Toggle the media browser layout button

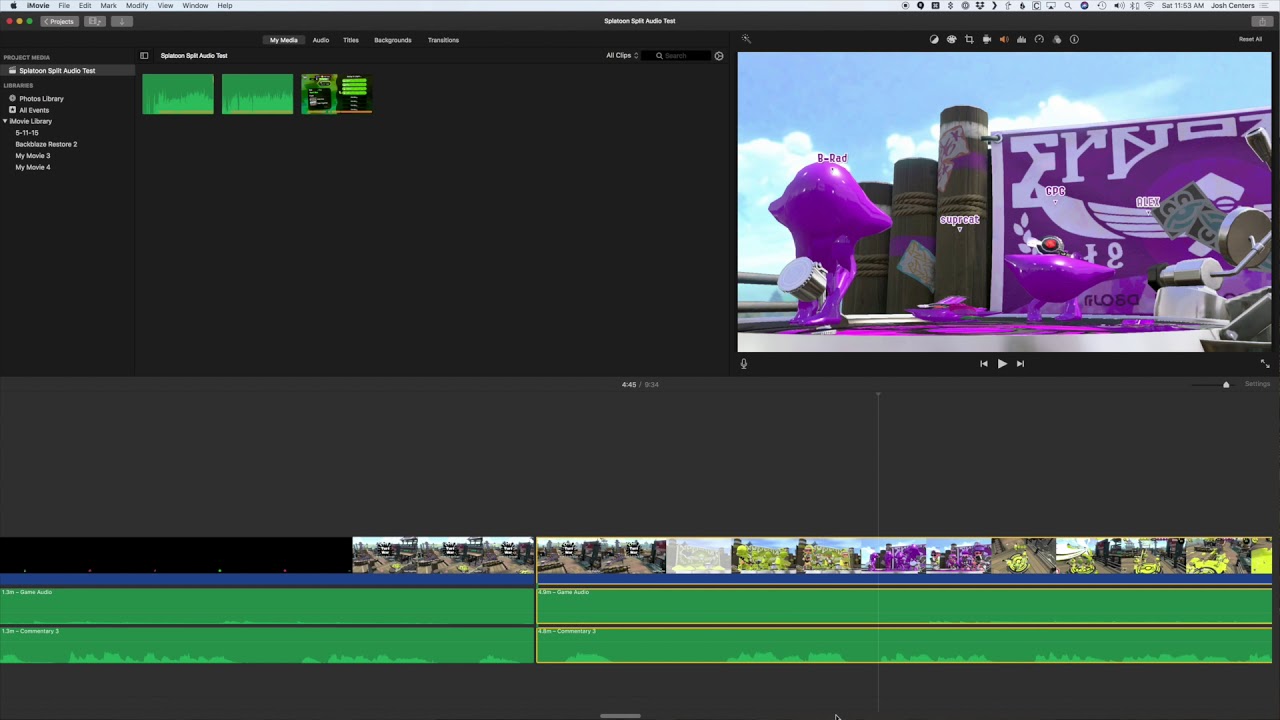(x=95, y=21)
